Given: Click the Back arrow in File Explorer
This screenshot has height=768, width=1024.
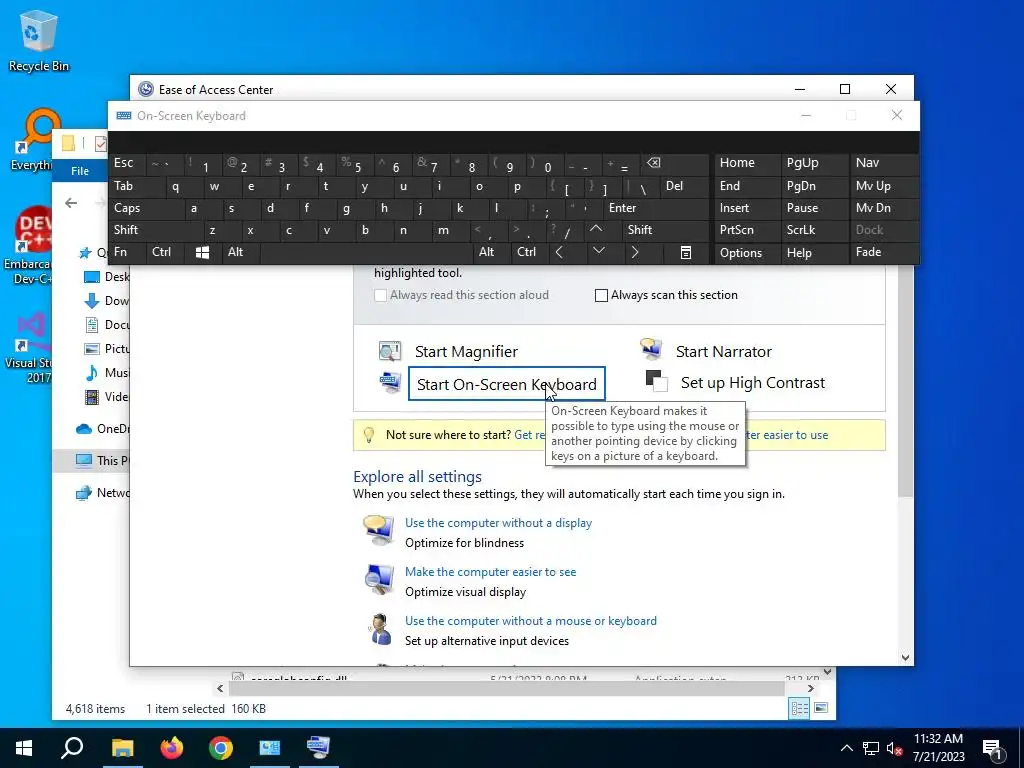Looking at the screenshot, I should pyautogui.click(x=71, y=203).
